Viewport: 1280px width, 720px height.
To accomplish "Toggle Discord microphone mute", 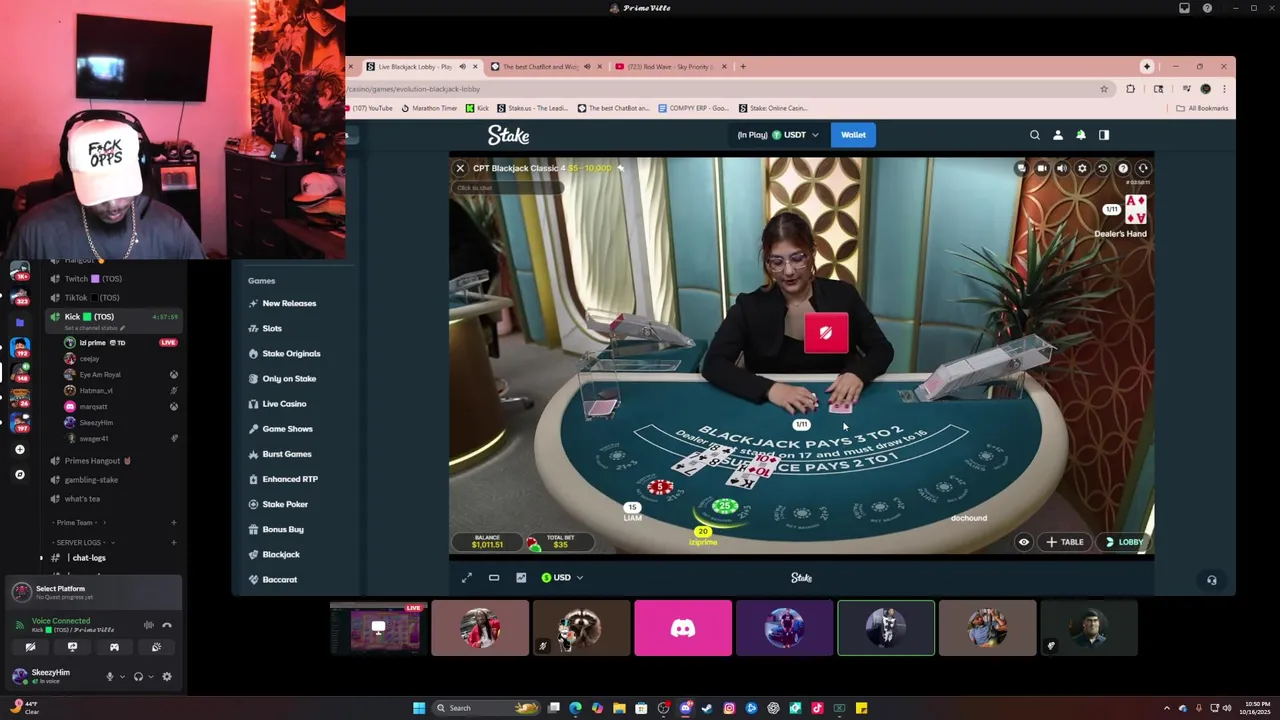I will tap(110, 677).
